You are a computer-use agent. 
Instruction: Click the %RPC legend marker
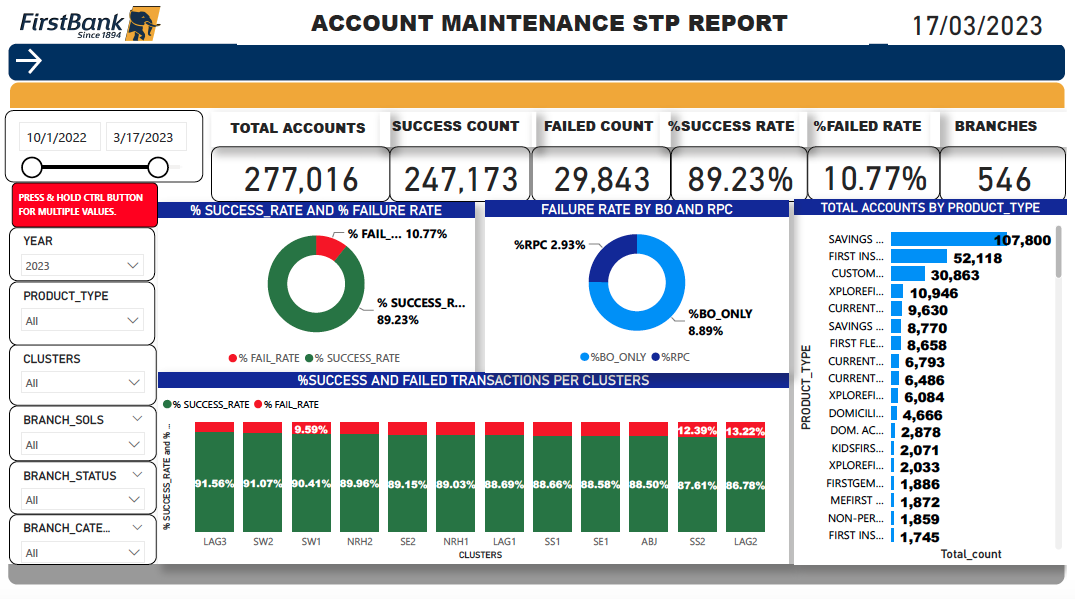655,357
